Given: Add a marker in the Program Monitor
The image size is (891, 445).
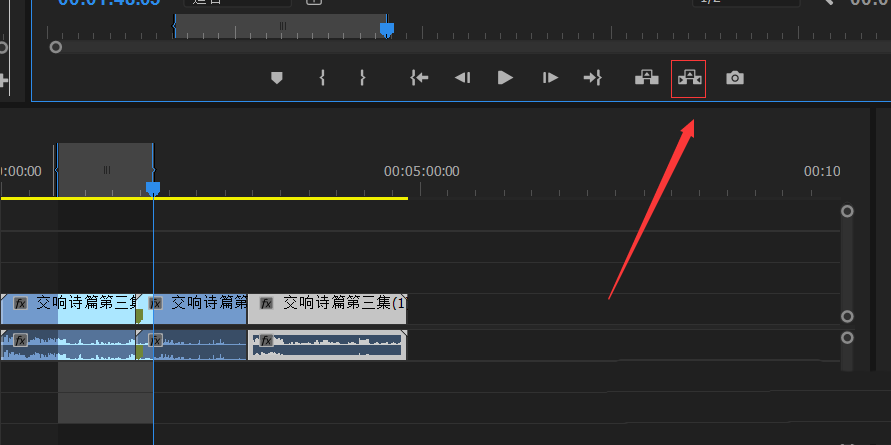Looking at the screenshot, I should tap(277, 78).
